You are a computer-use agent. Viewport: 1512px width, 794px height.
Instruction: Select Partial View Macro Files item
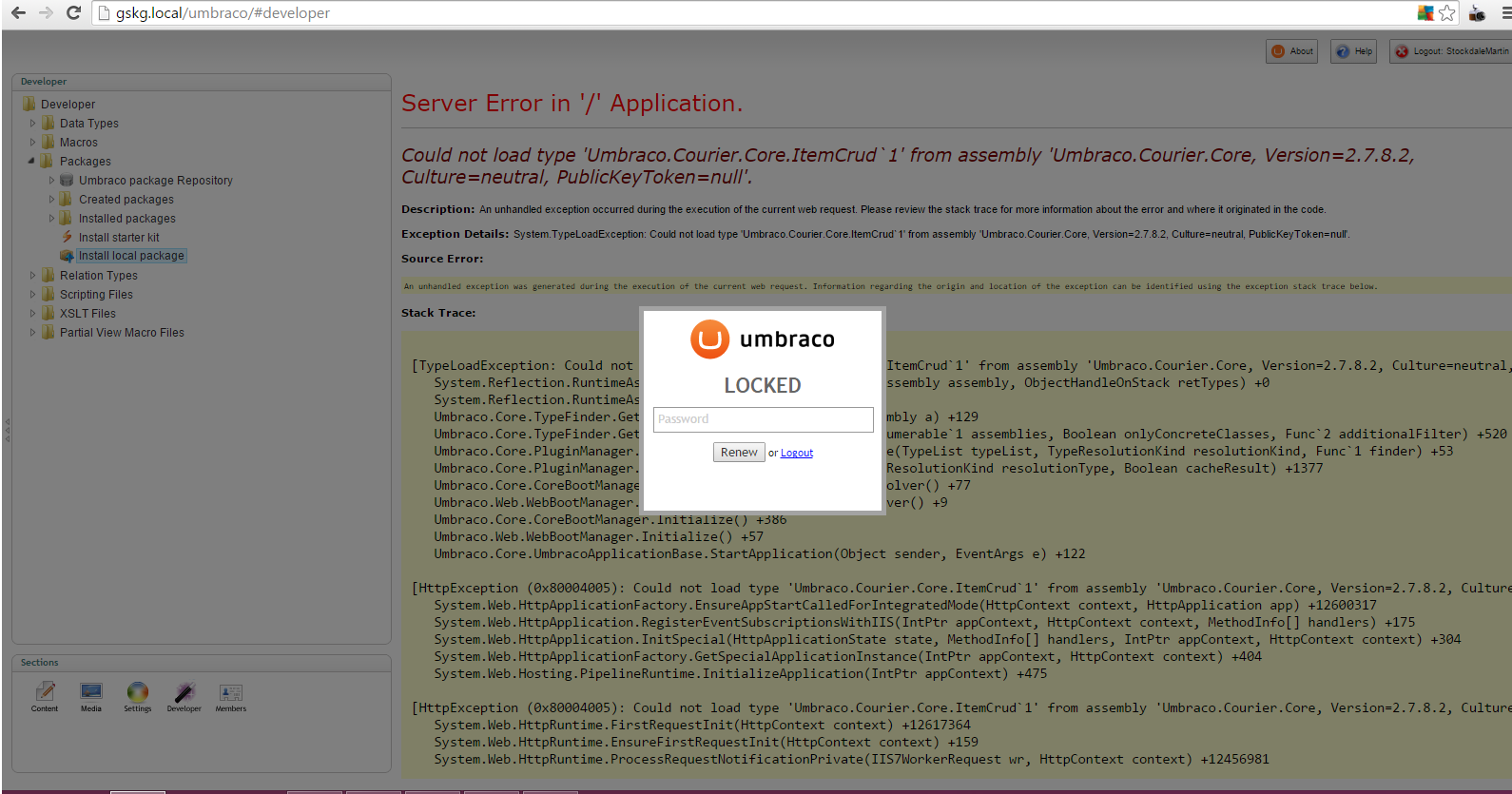coord(122,333)
